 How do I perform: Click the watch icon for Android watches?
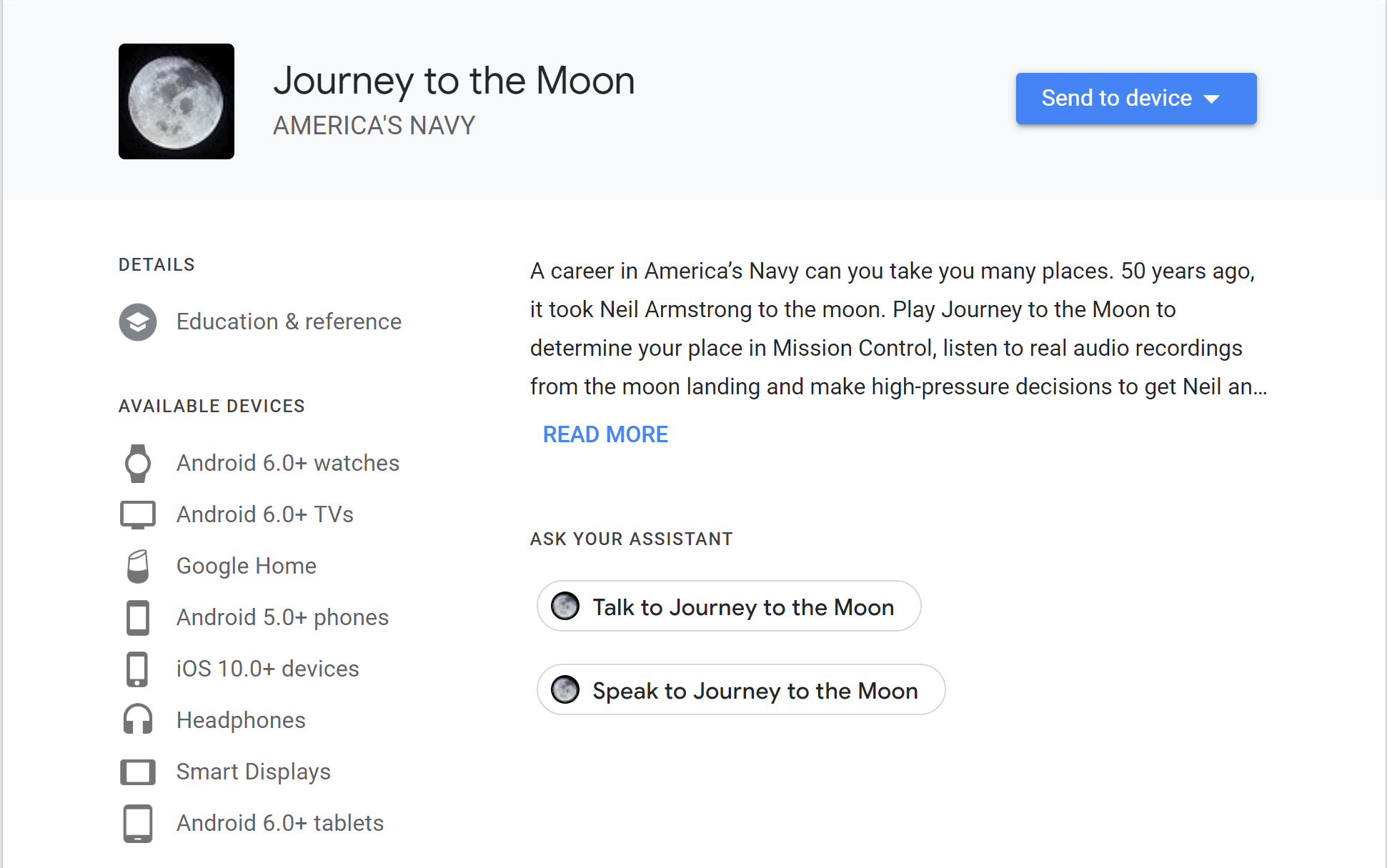coord(138,464)
